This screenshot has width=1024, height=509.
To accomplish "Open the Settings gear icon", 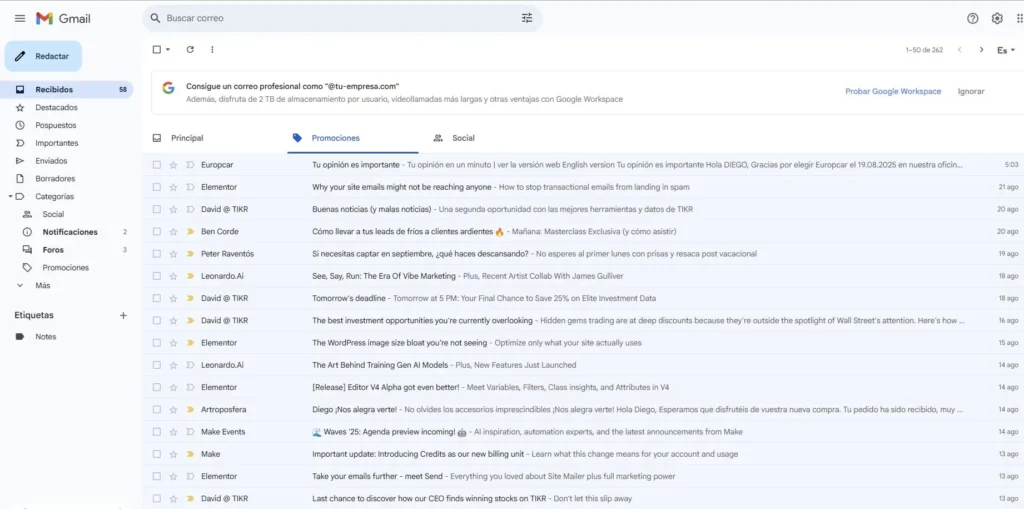I will coord(997,18).
